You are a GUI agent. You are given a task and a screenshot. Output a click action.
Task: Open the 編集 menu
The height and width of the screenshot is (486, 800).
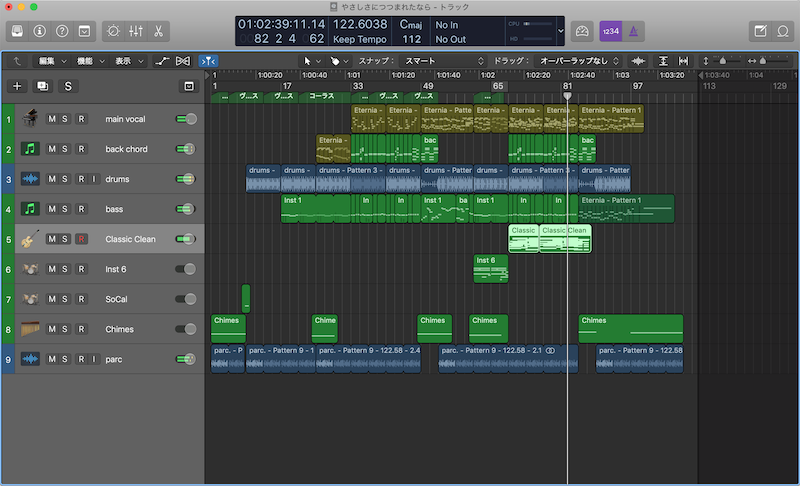coord(53,61)
